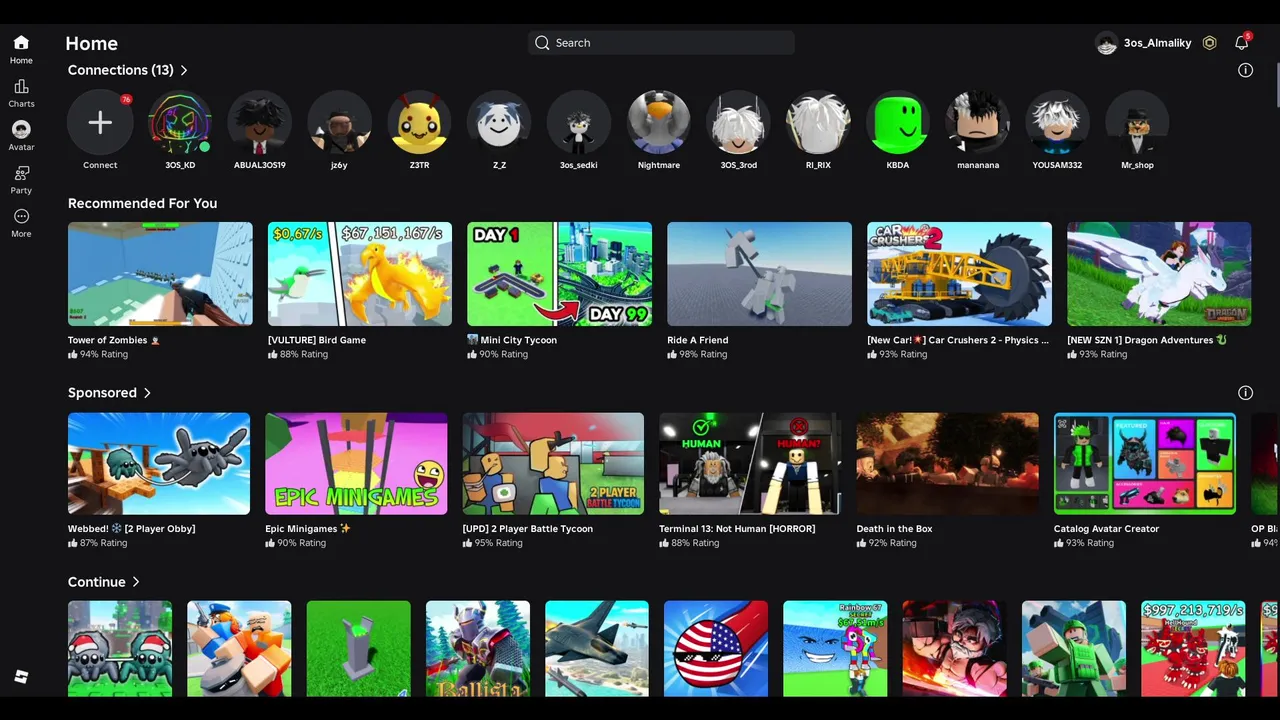Viewport: 1280px width, 720px height.
Task: Open the Ballista game in Continue
Action: coord(478,648)
